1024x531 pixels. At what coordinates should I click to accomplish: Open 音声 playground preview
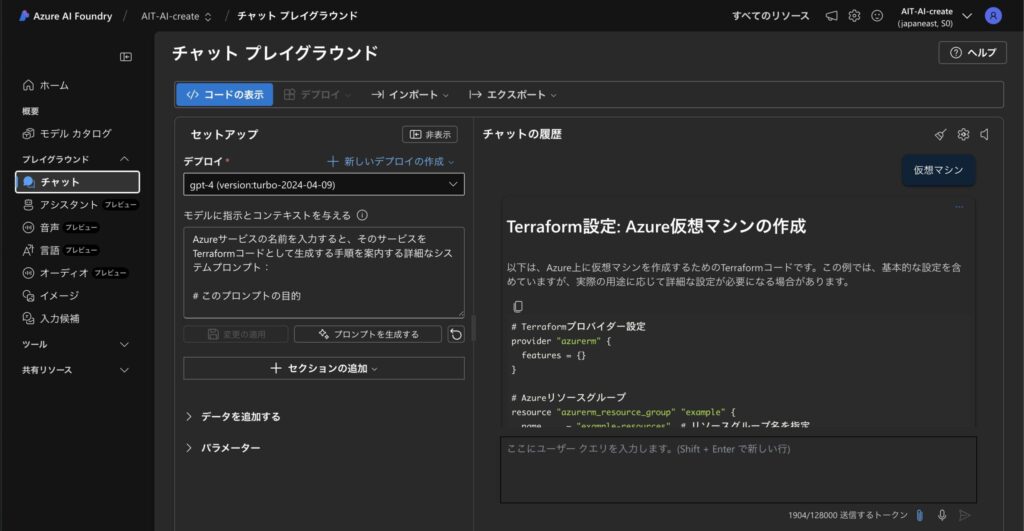coord(60,227)
